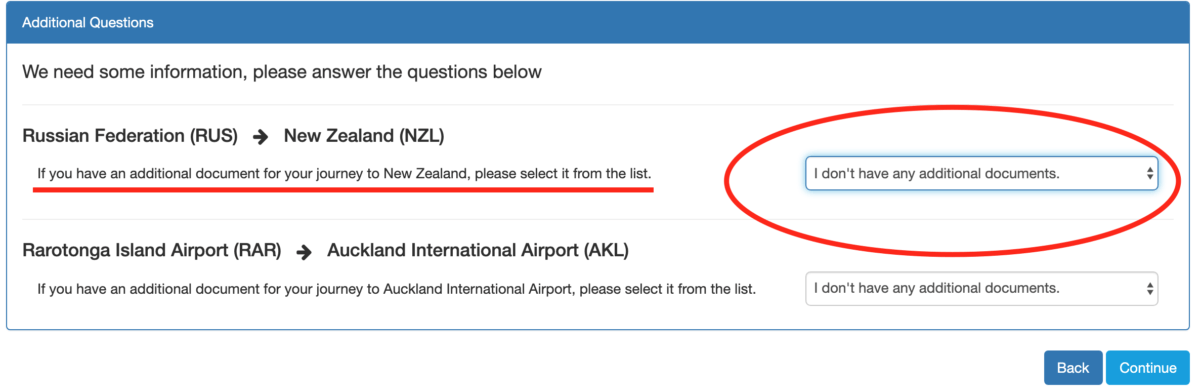Select the New Zealand (NZL) heading text

[364, 136]
